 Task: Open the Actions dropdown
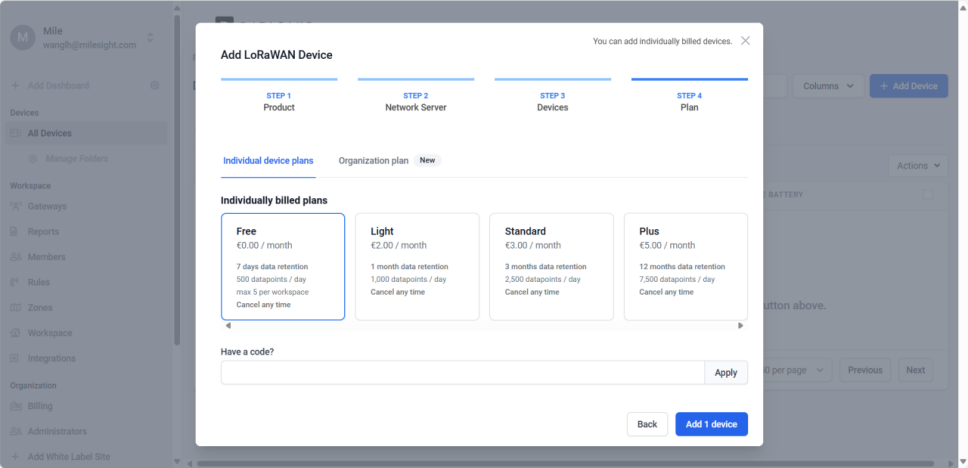pos(917,165)
